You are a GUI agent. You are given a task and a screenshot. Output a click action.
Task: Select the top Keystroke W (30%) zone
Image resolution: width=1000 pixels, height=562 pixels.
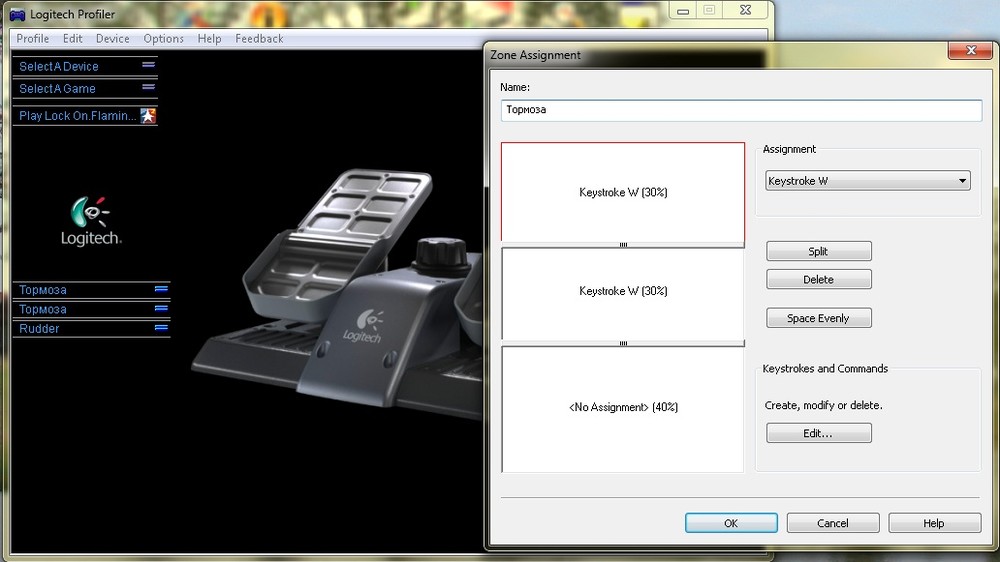(x=623, y=192)
